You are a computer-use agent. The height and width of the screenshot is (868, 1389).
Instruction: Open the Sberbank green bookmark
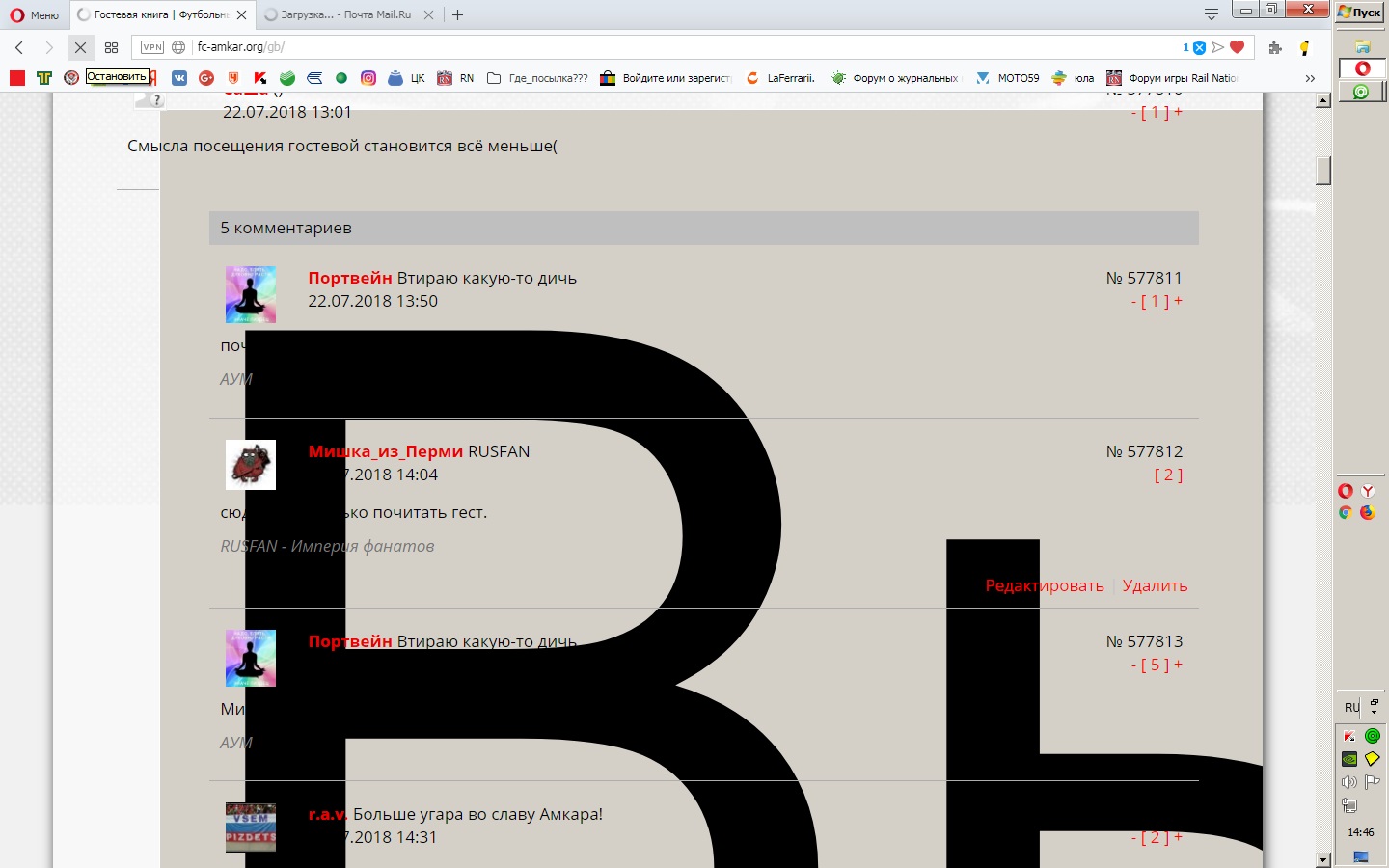pyautogui.click(x=287, y=78)
